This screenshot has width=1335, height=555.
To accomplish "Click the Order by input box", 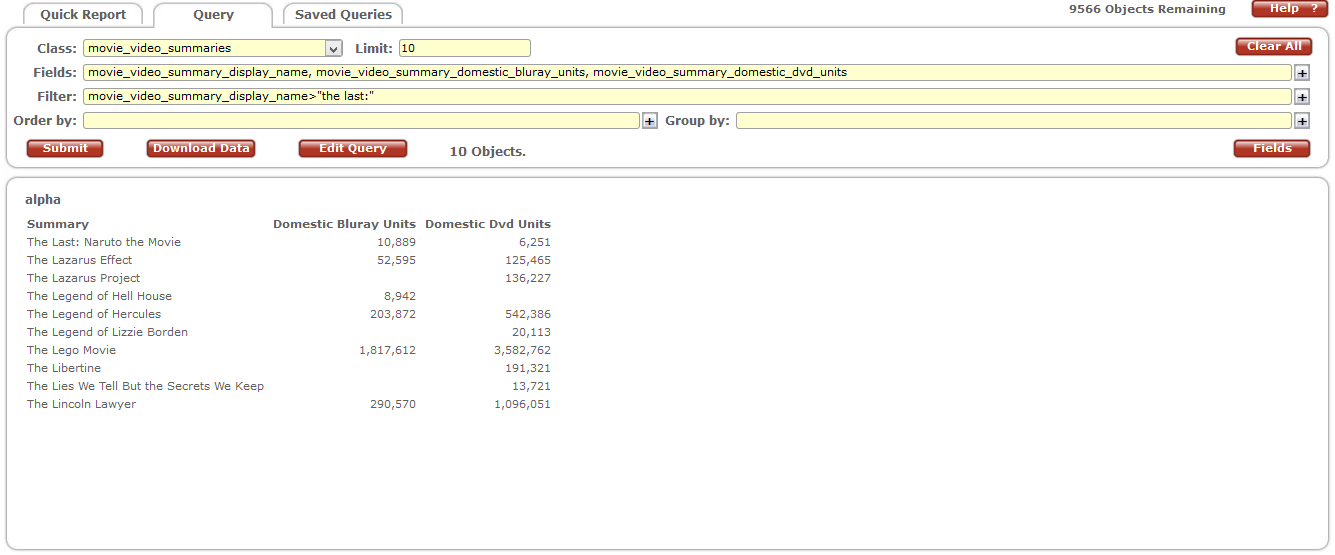I will tap(360, 121).
